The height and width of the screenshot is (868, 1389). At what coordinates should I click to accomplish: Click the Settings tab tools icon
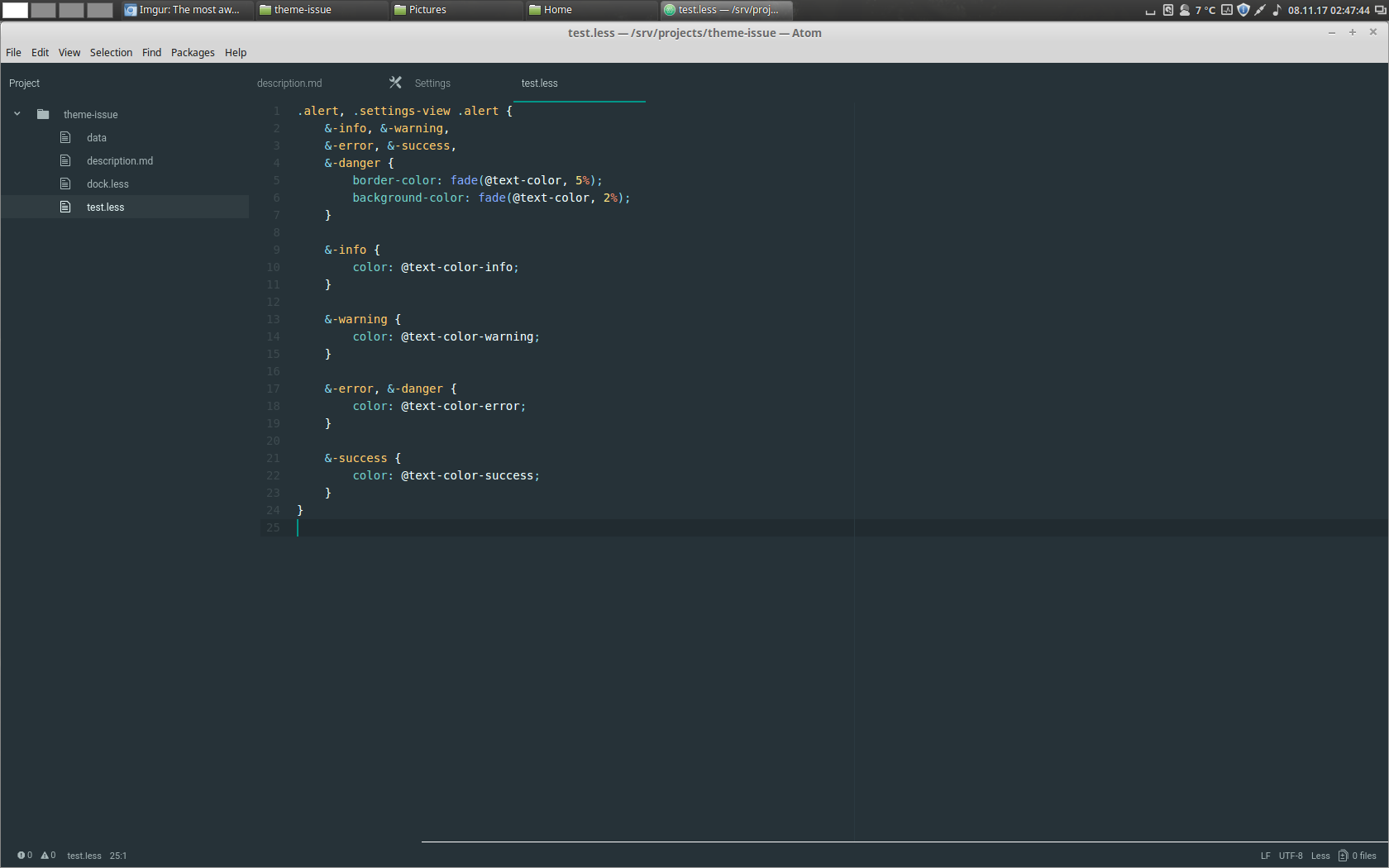[395, 83]
